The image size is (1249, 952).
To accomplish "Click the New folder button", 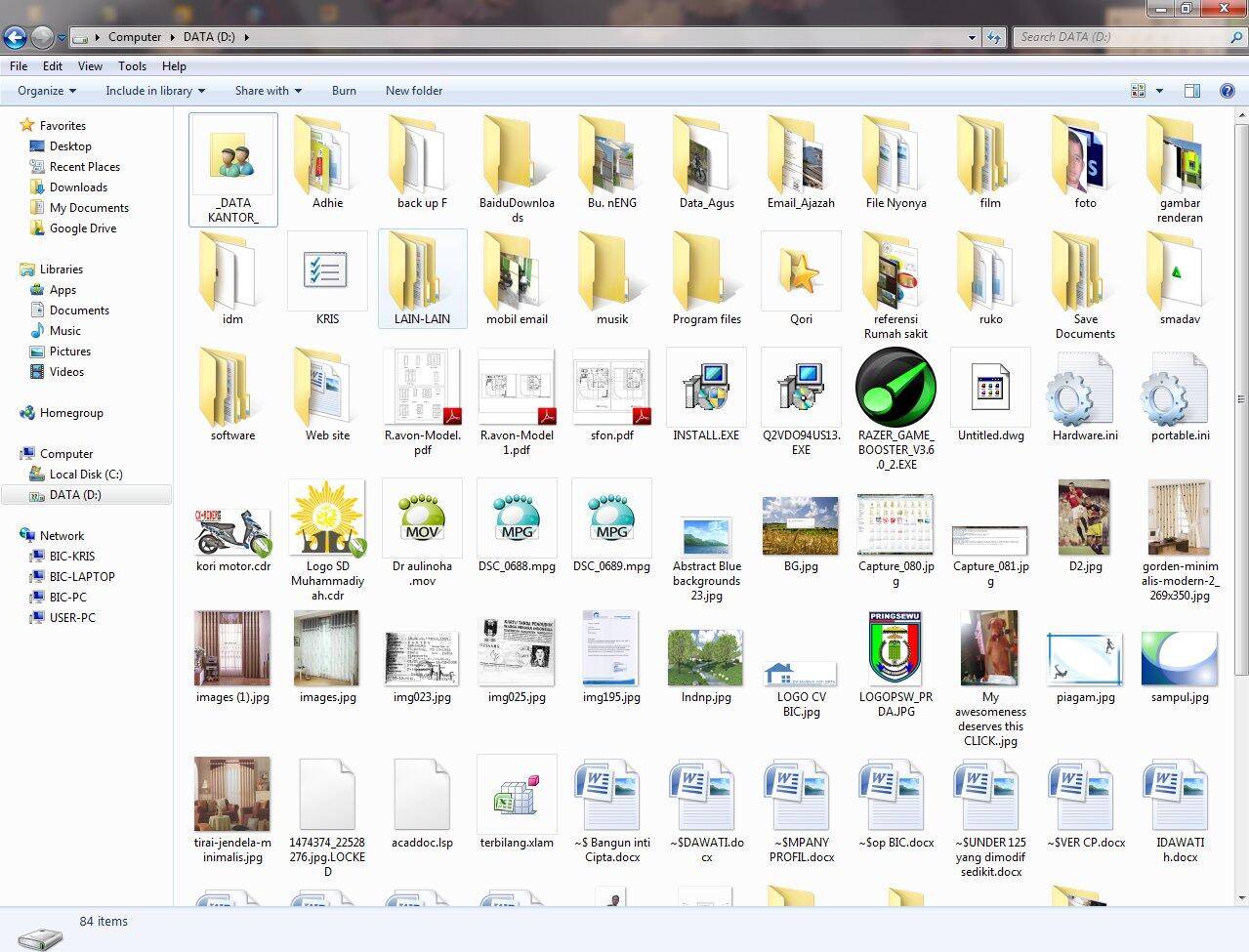I will (413, 90).
